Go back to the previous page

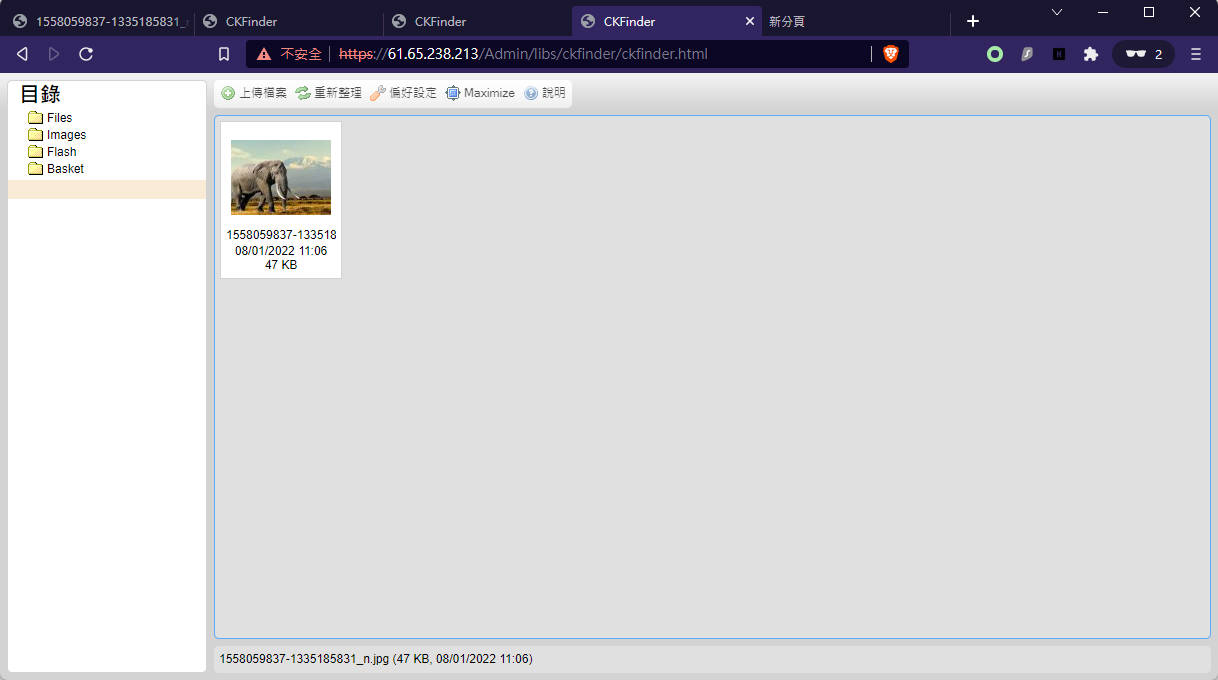pyautogui.click(x=22, y=54)
